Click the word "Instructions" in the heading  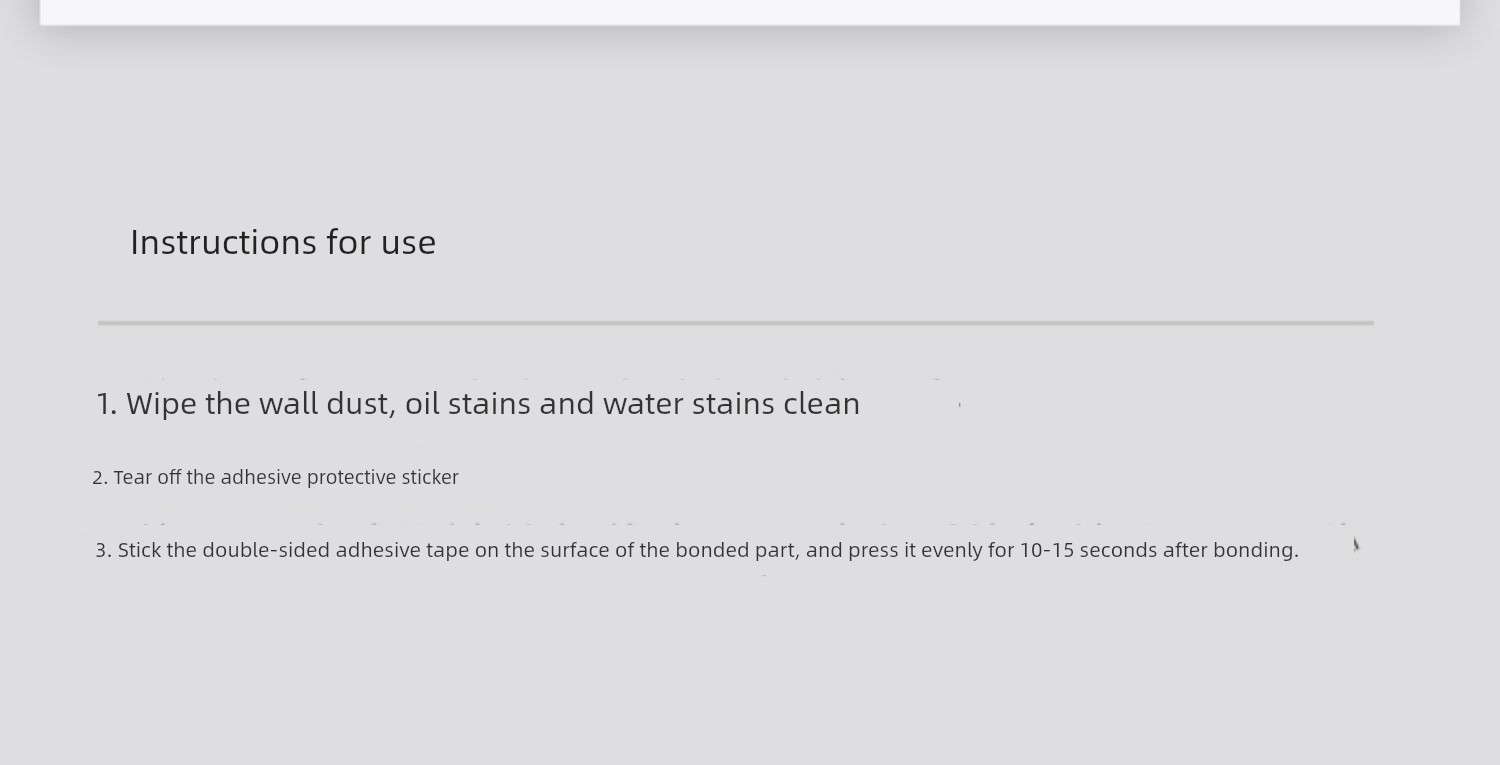[213, 242]
